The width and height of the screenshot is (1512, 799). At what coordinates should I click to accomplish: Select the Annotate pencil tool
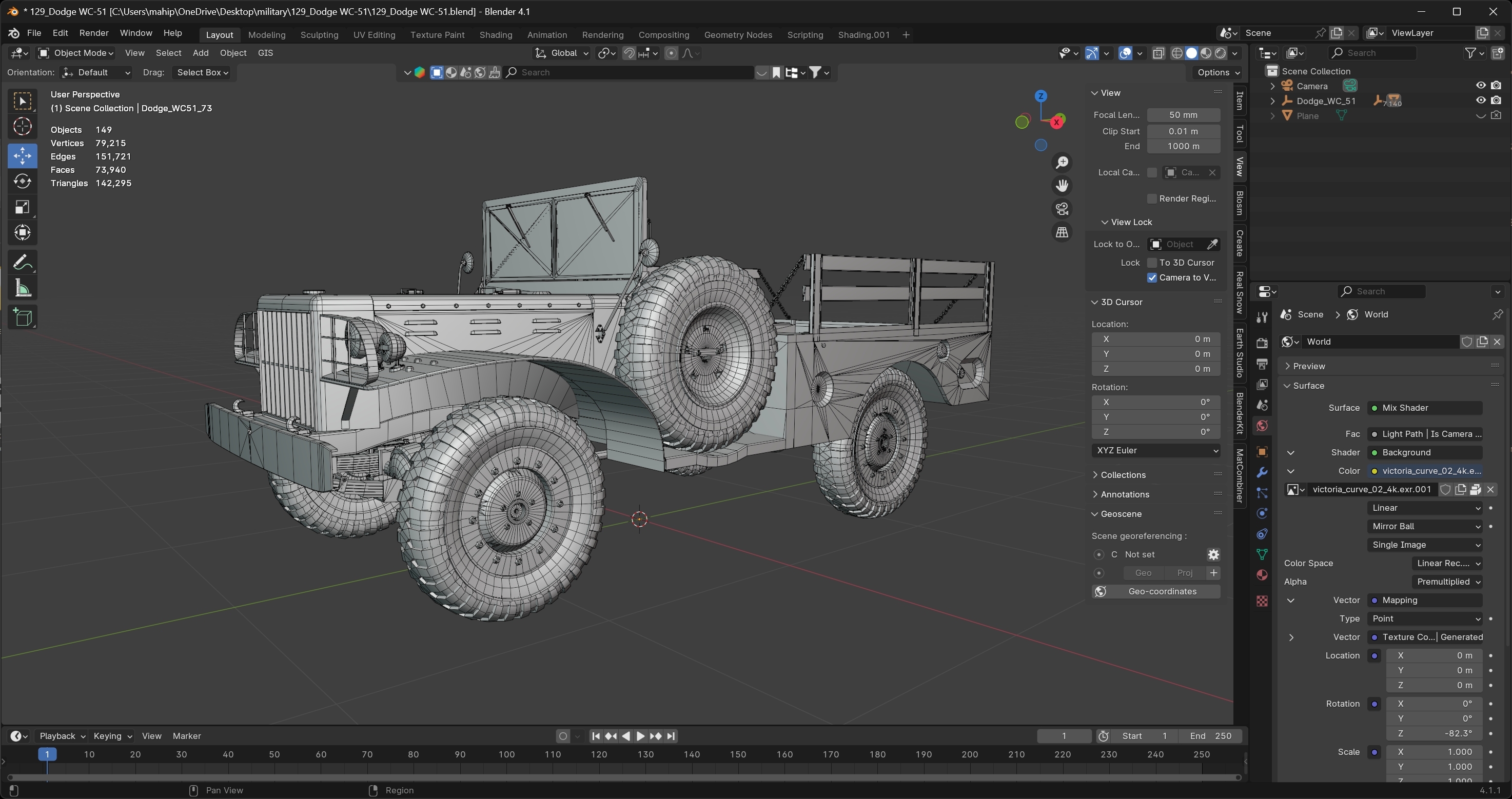[x=22, y=262]
